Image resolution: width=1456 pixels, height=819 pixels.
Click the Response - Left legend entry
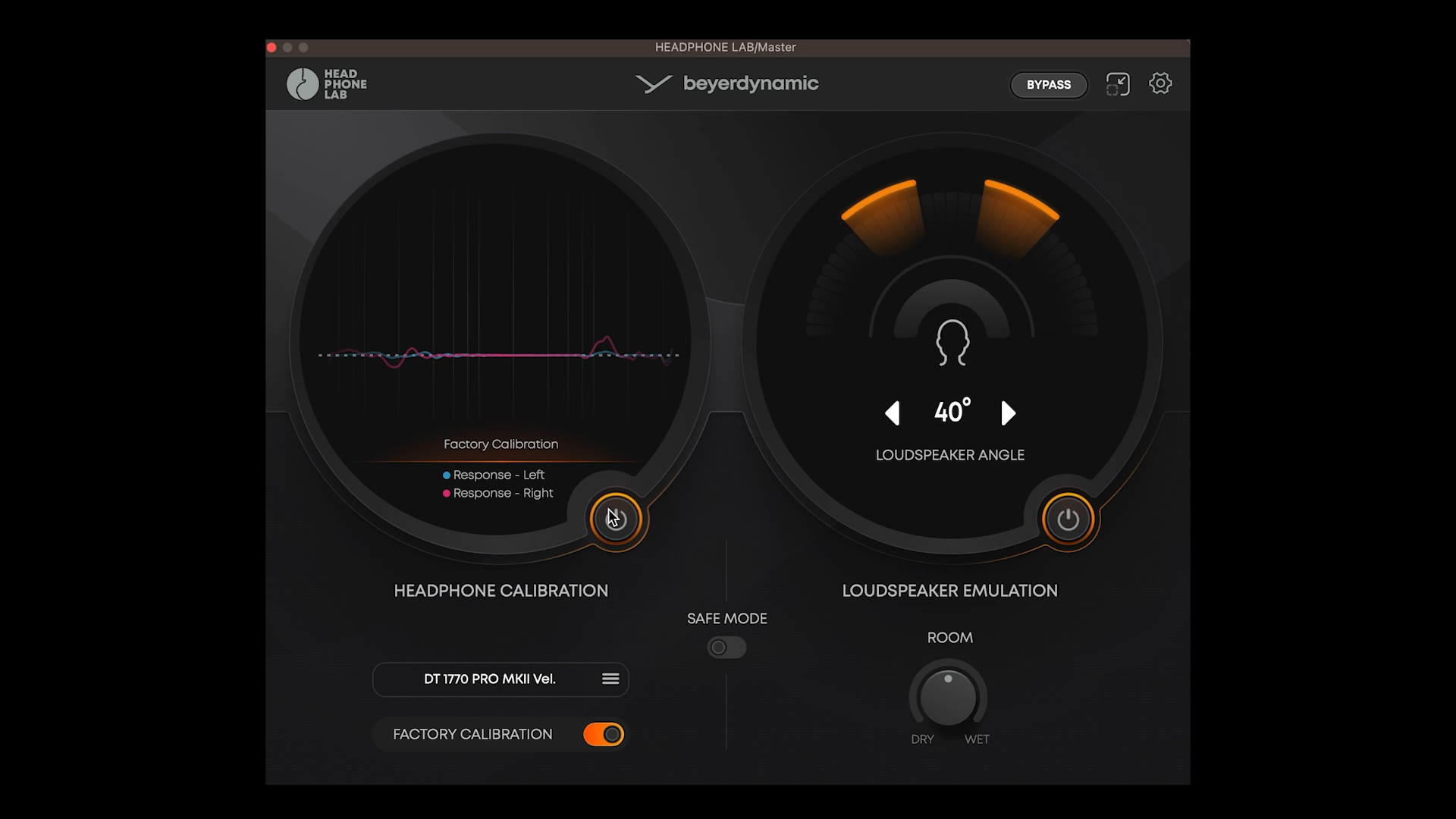(x=494, y=475)
